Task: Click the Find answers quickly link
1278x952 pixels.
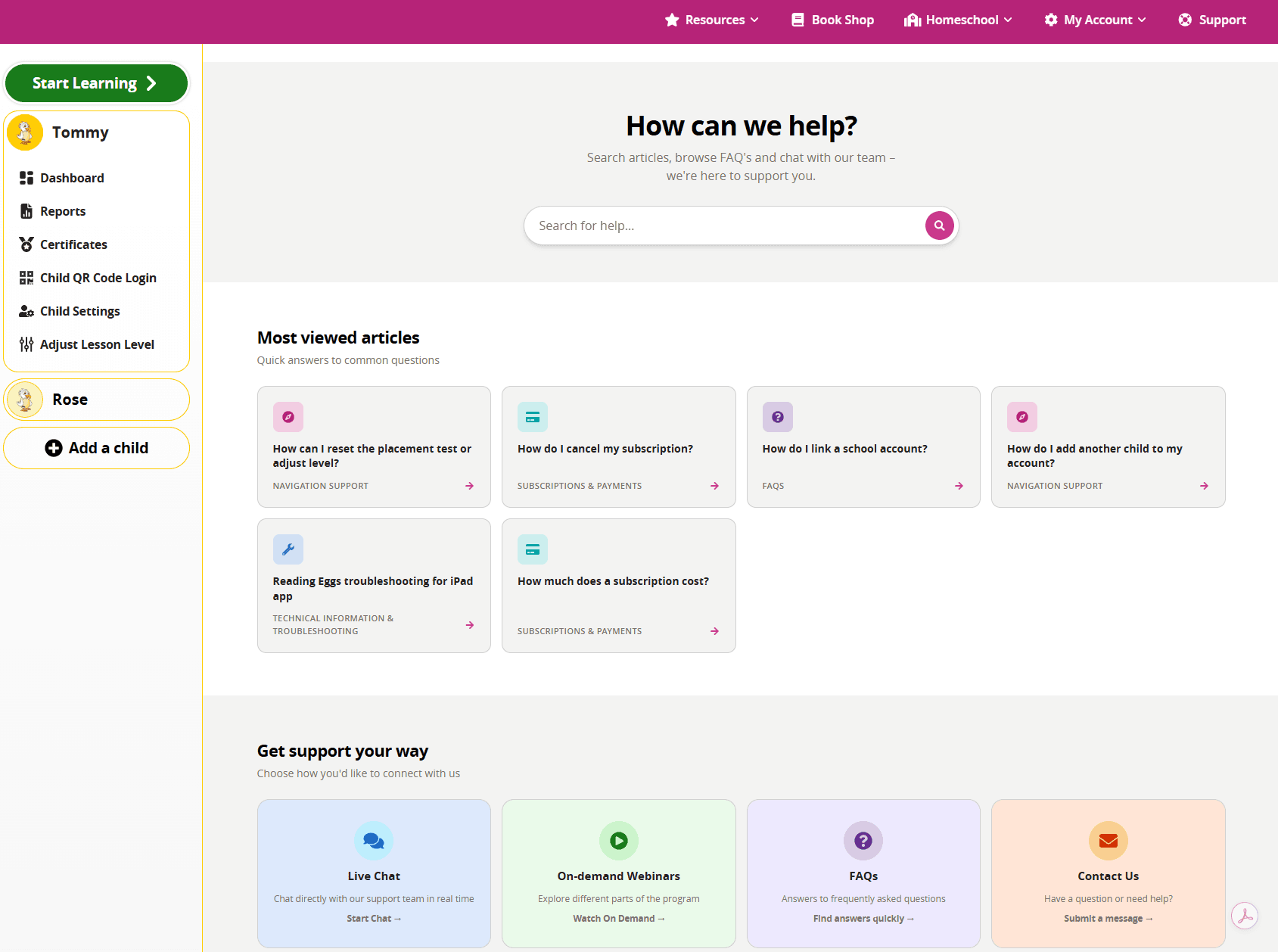Action: tap(863, 919)
